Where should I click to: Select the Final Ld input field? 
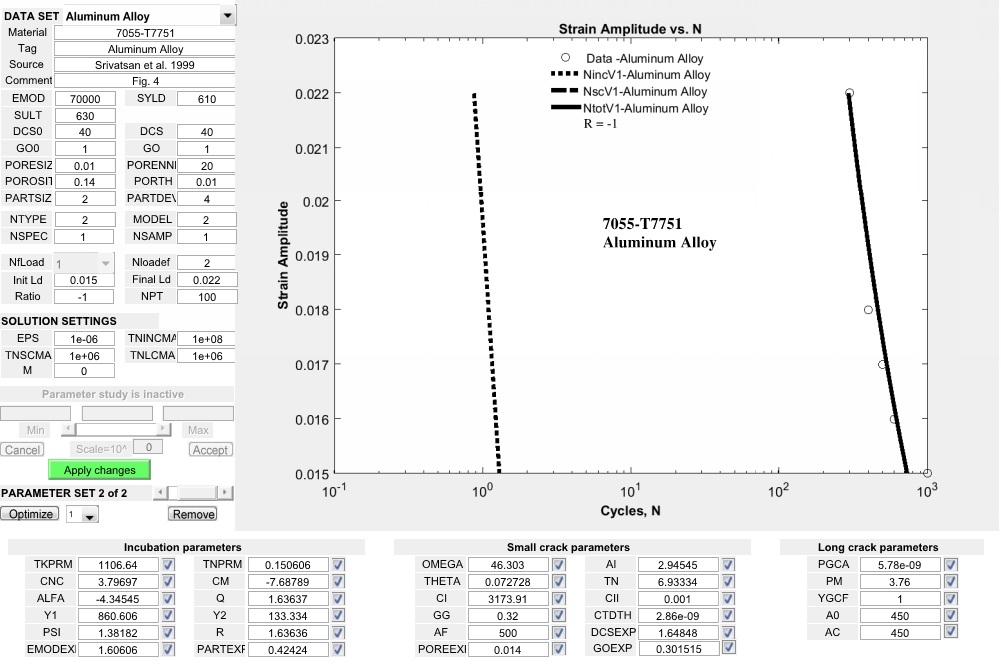[206, 280]
